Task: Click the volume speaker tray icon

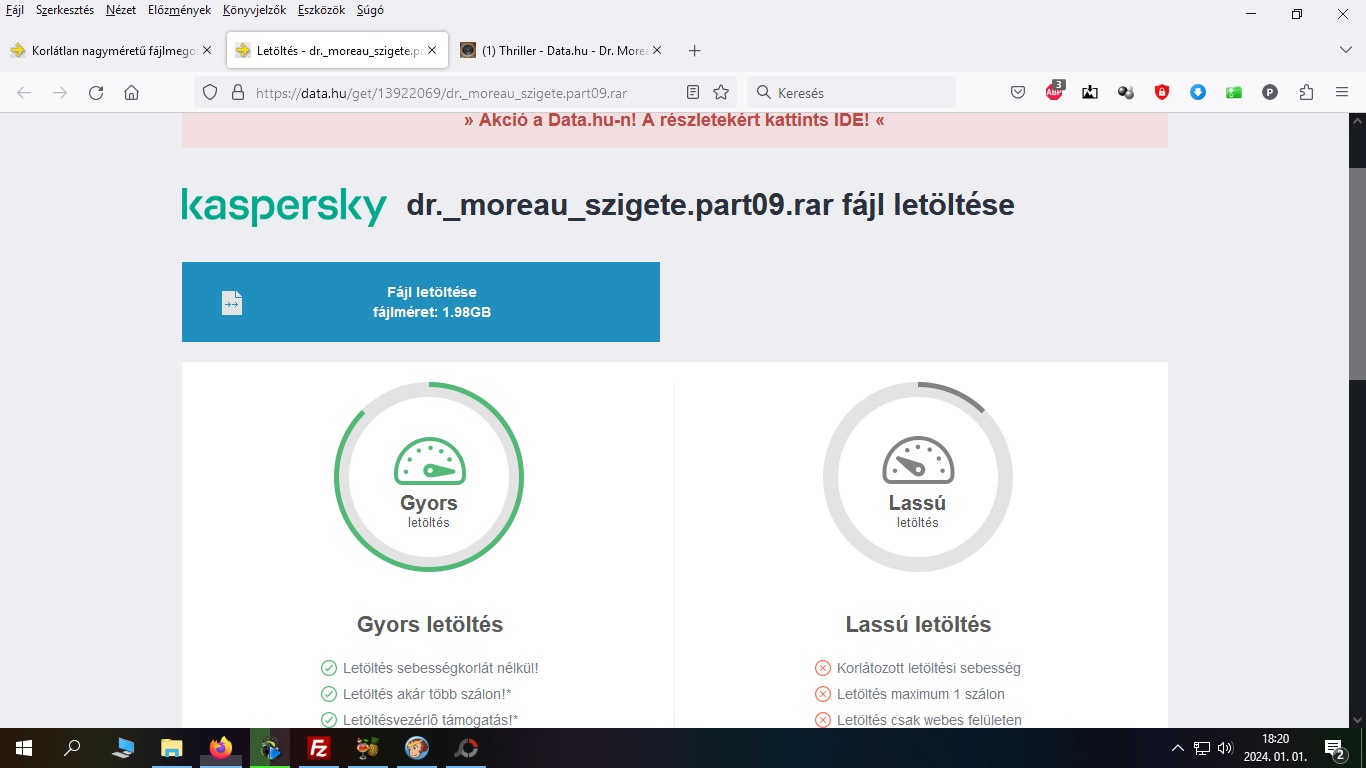Action: pyautogui.click(x=1225, y=748)
